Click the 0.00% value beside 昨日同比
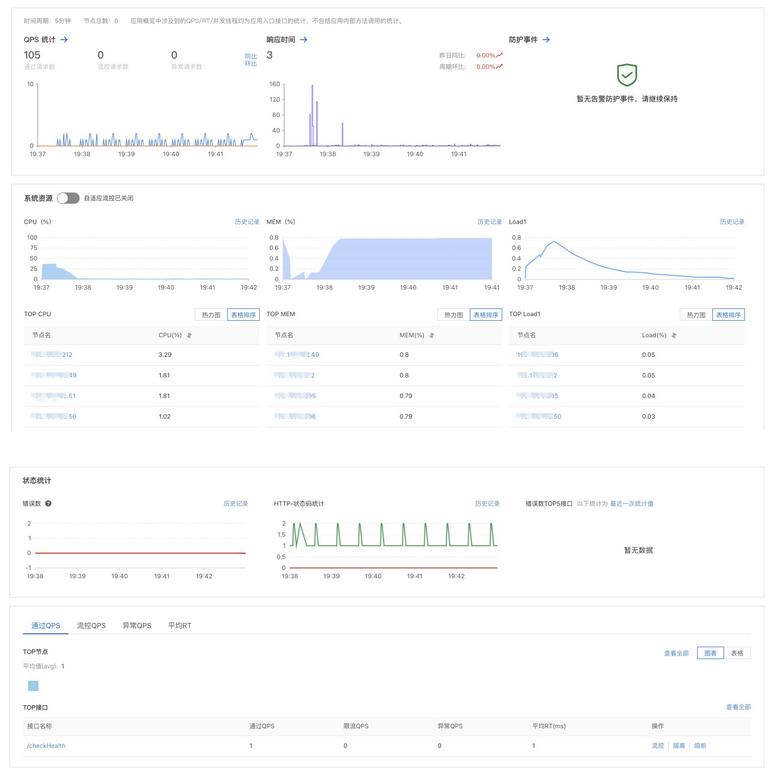The height and width of the screenshot is (777, 780). [x=486, y=55]
